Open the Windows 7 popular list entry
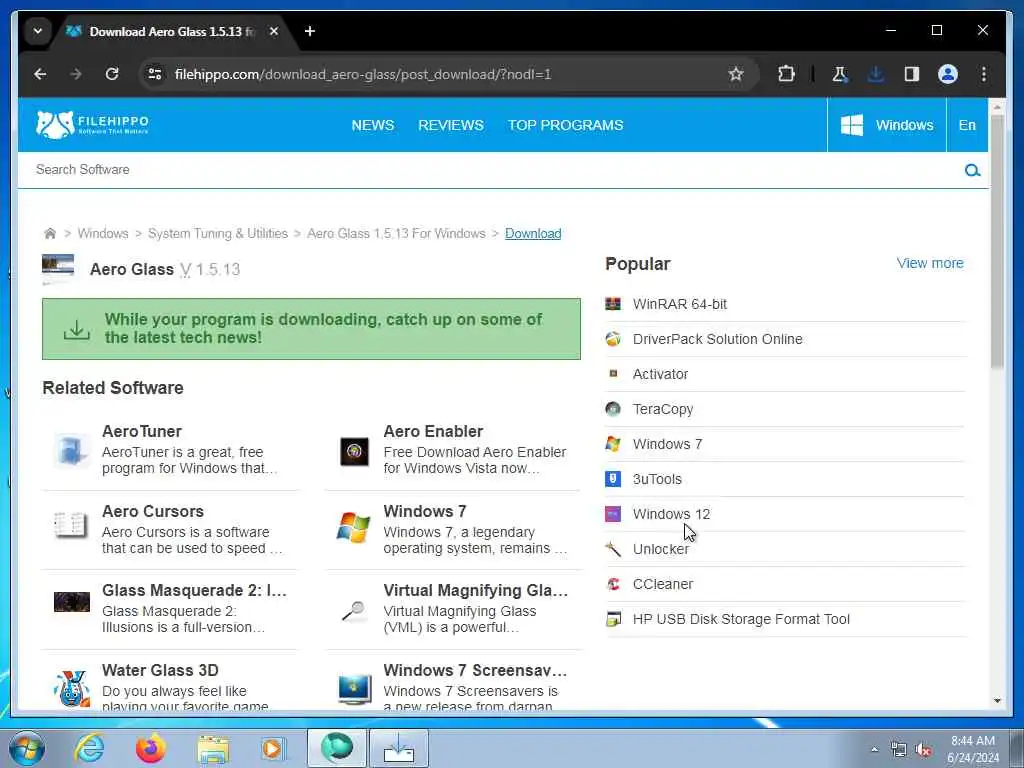The width and height of the screenshot is (1024, 768). 667,444
